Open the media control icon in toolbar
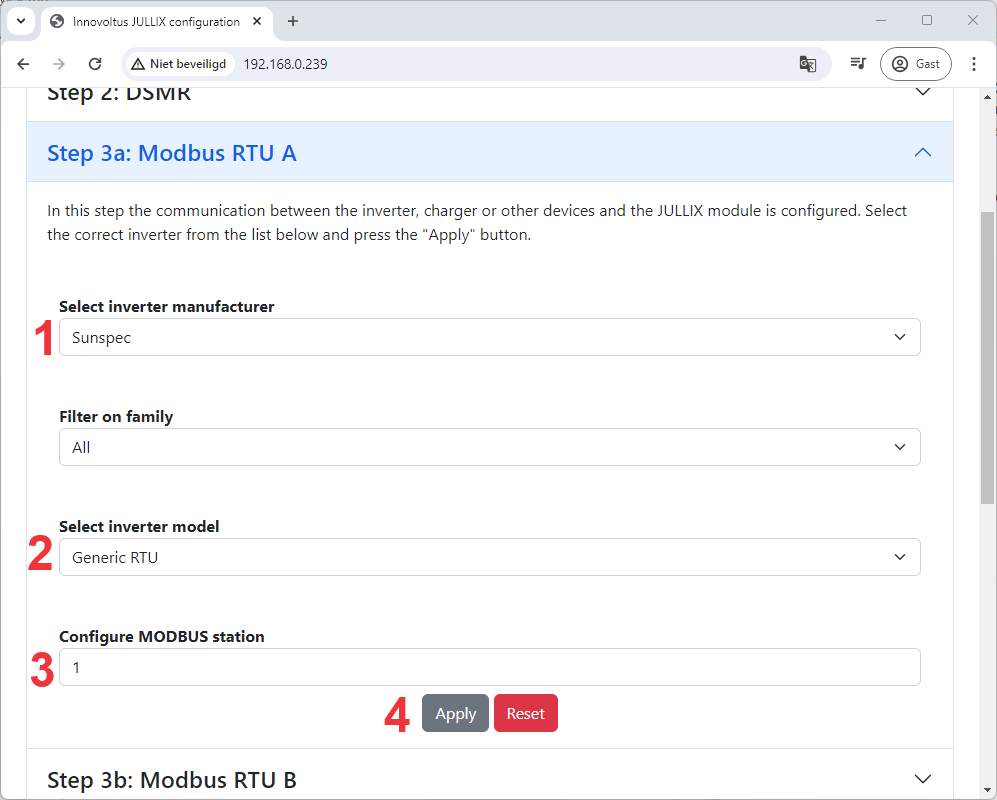This screenshot has width=997, height=800. (857, 64)
